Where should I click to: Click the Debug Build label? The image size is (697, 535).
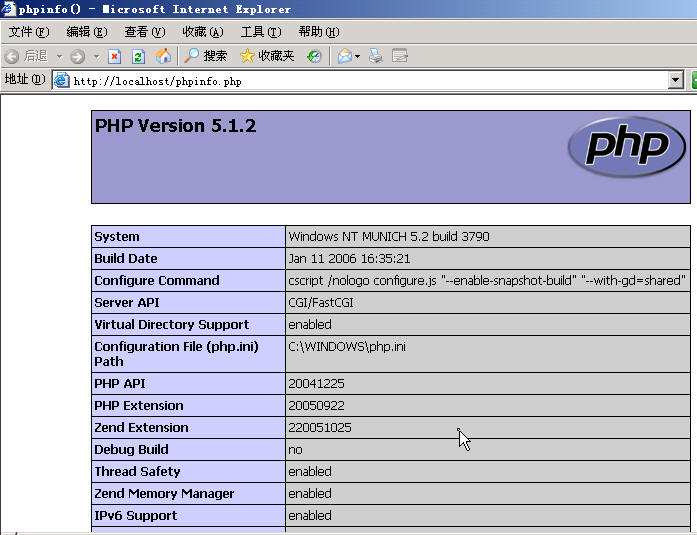coord(131,449)
